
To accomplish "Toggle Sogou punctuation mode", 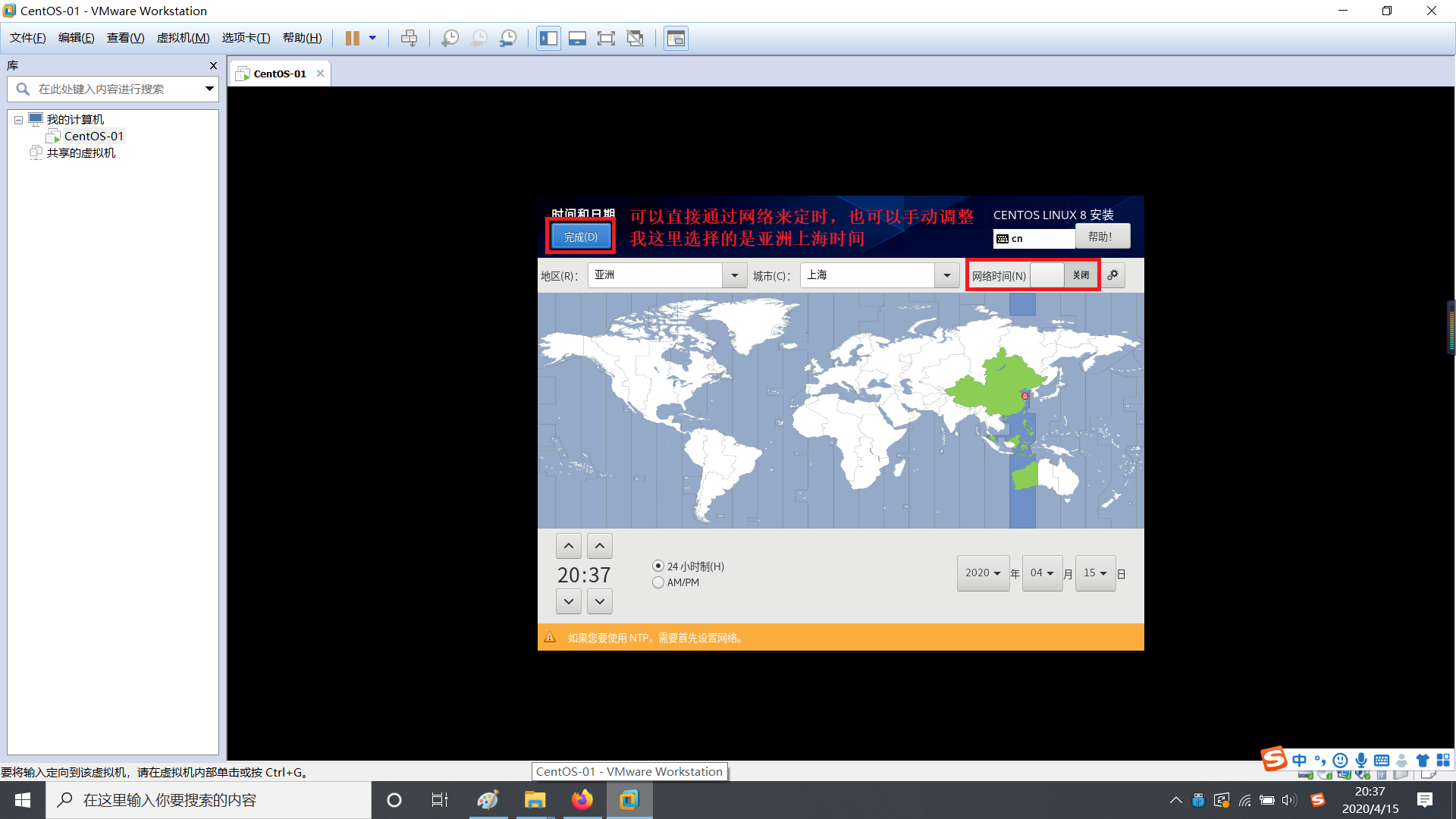I will click(x=1320, y=760).
